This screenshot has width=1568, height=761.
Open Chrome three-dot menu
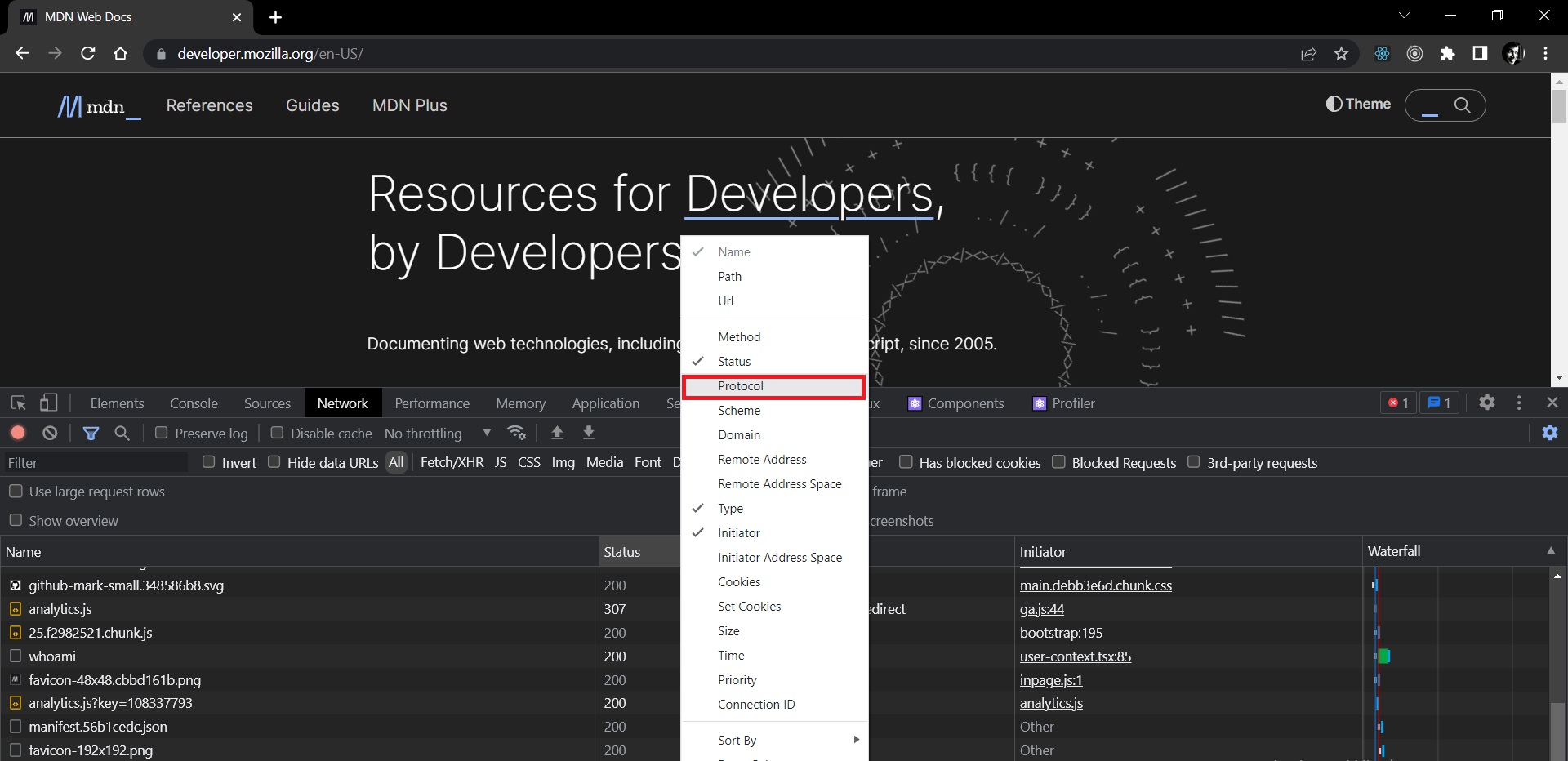pyautogui.click(x=1545, y=54)
